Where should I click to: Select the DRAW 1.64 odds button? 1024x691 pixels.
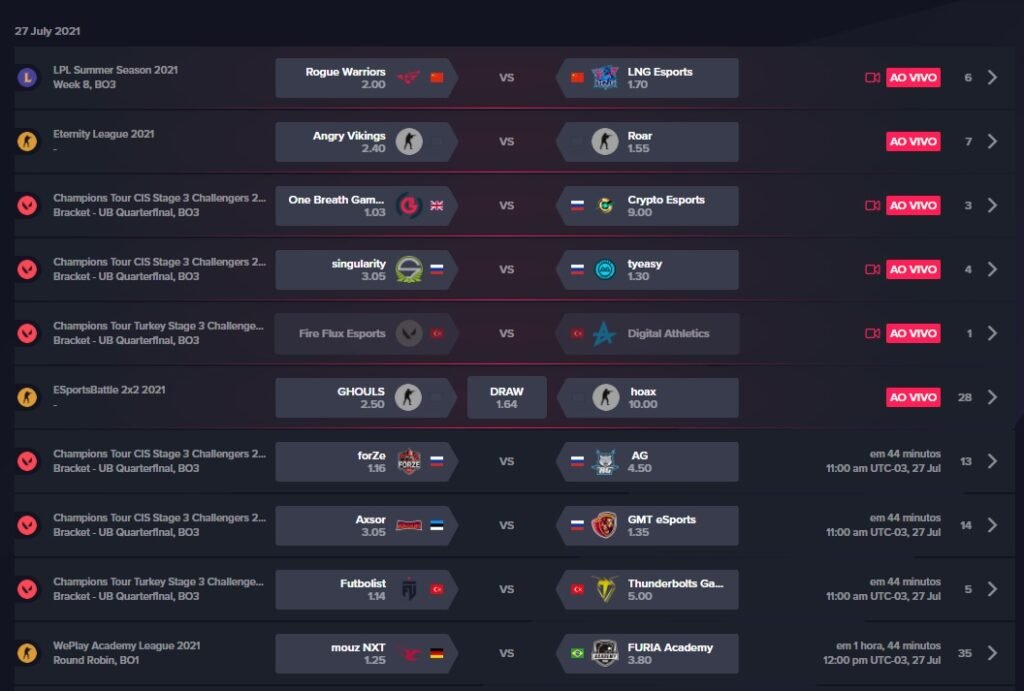click(506, 397)
